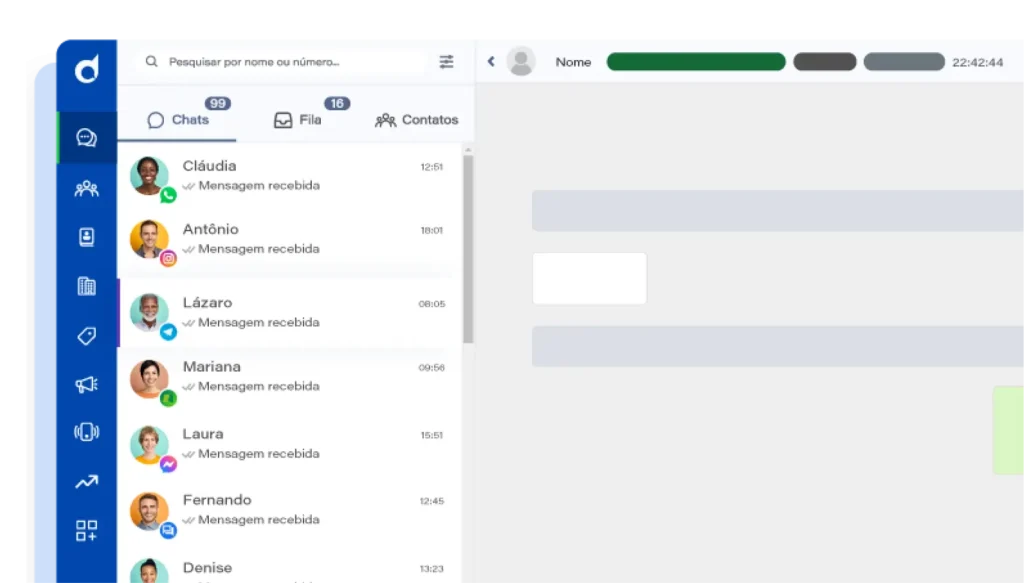The image size is (1024, 583).
Task: Open the chat bubbles icon in sidebar
Action: 87,138
